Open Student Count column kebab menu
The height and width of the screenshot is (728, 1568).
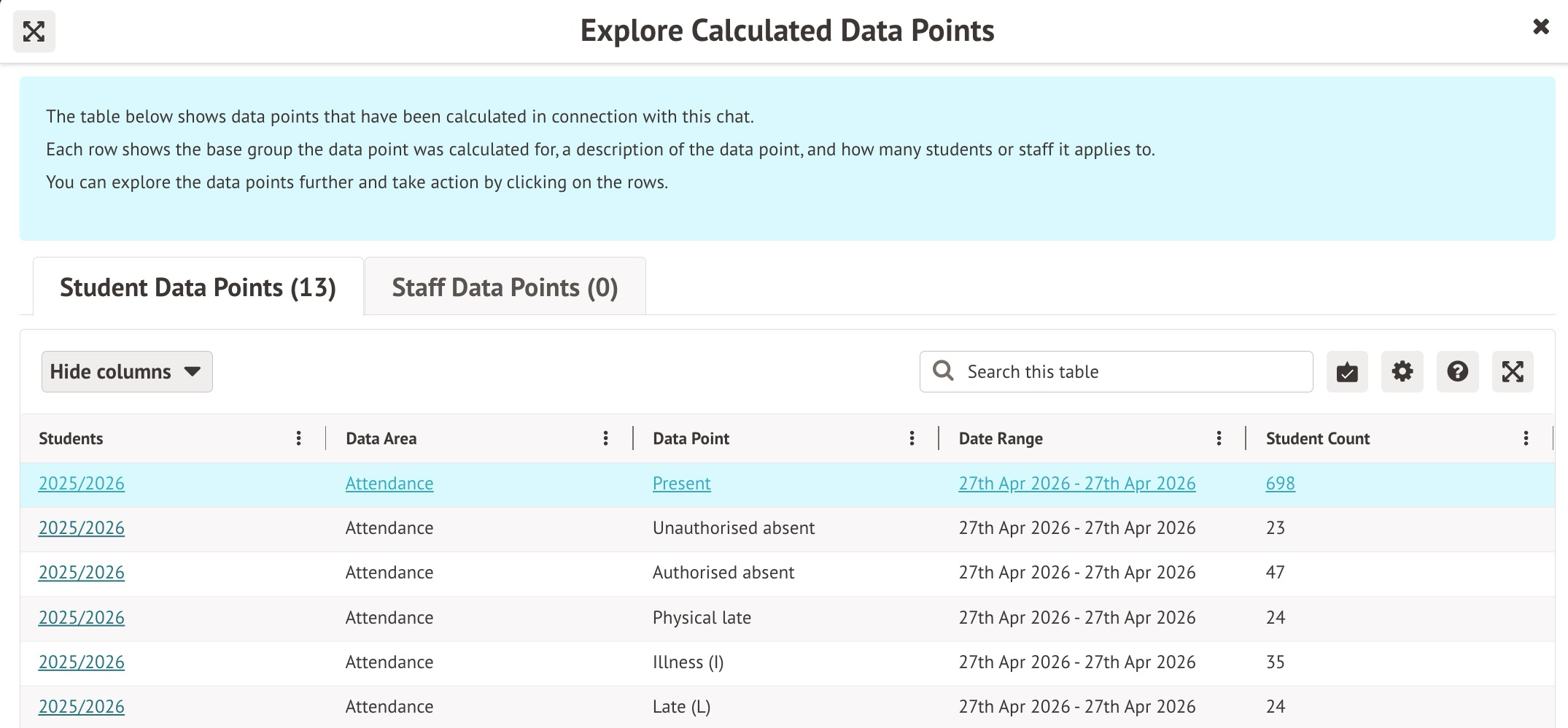point(1526,438)
